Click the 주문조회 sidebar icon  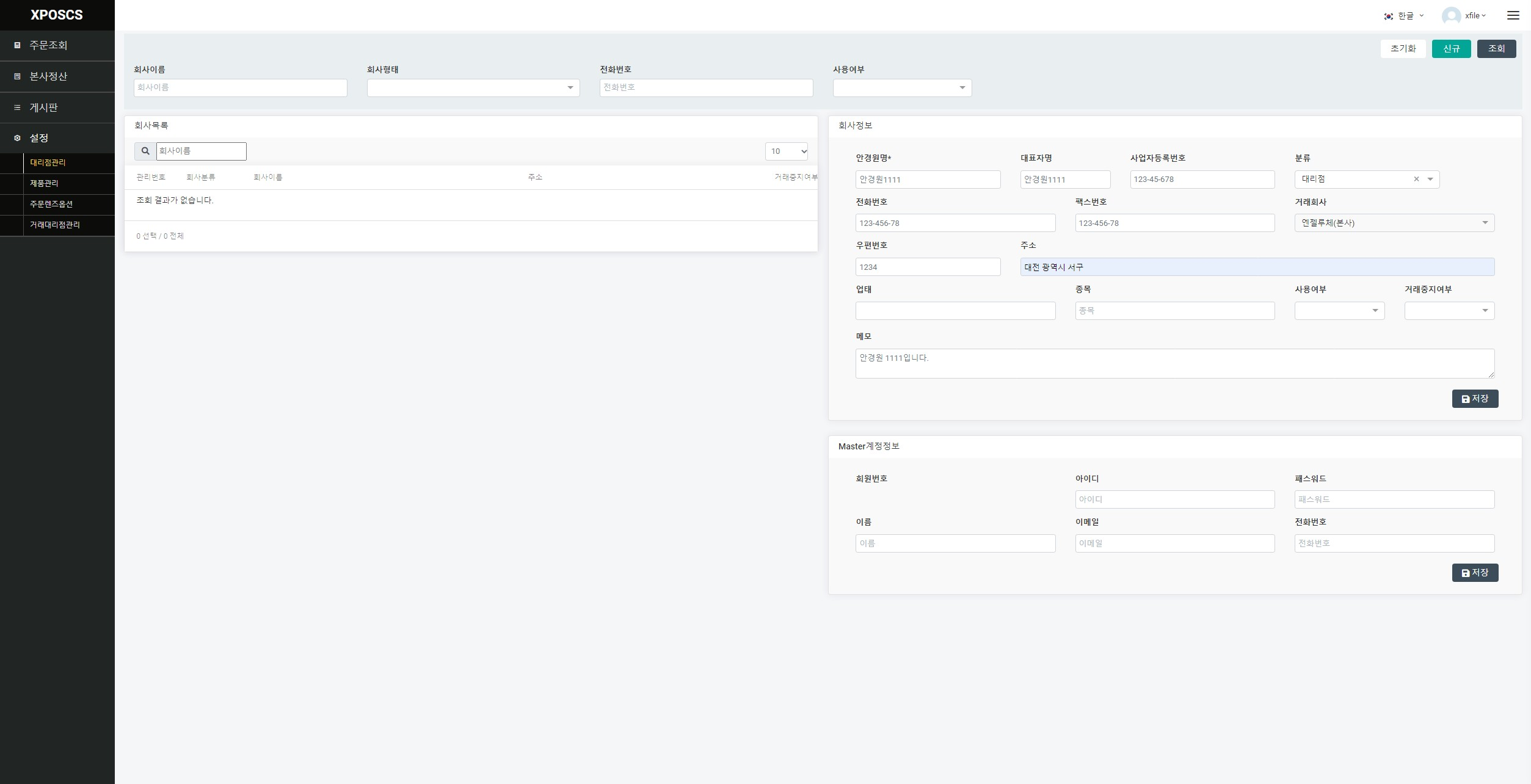17,45
